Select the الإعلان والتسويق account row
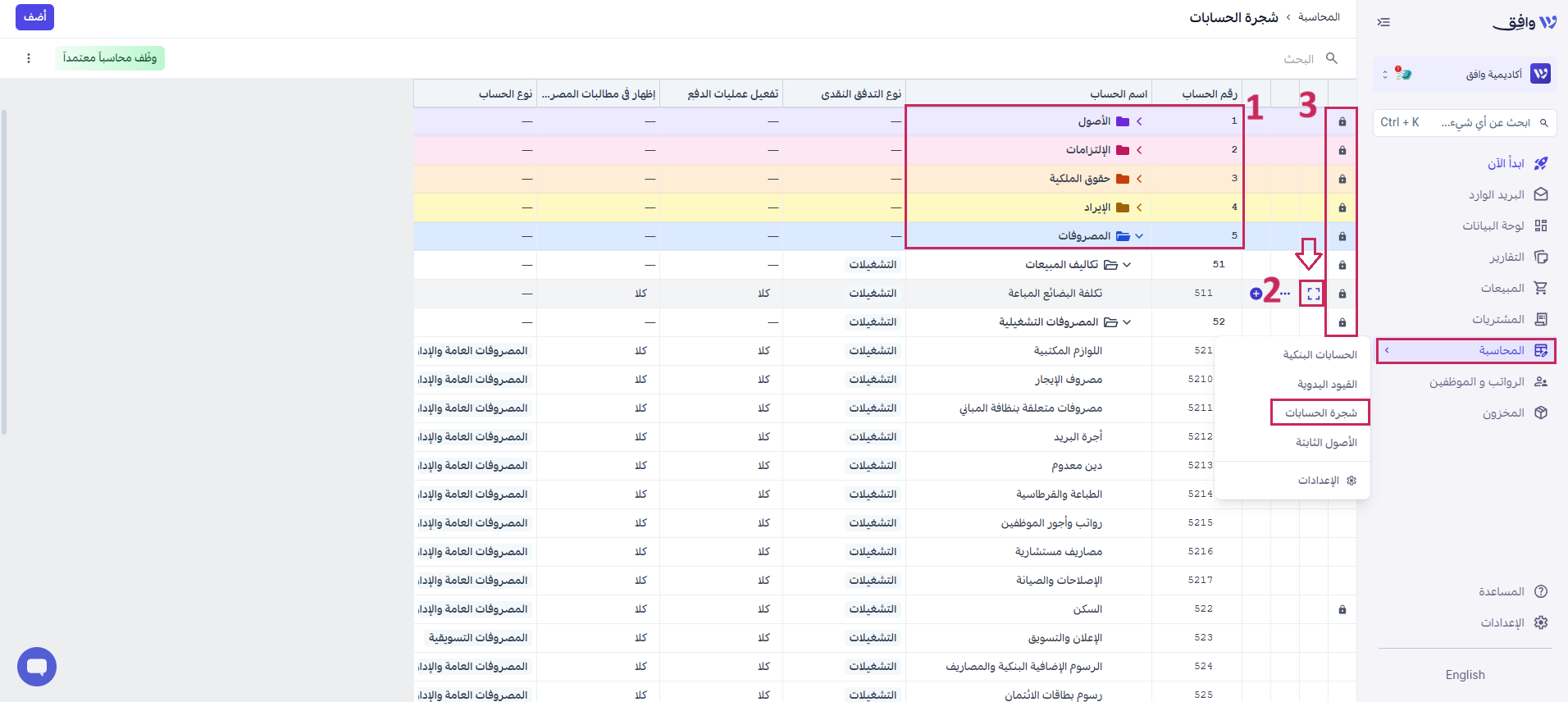The image size is (1568, 702). 885,638
